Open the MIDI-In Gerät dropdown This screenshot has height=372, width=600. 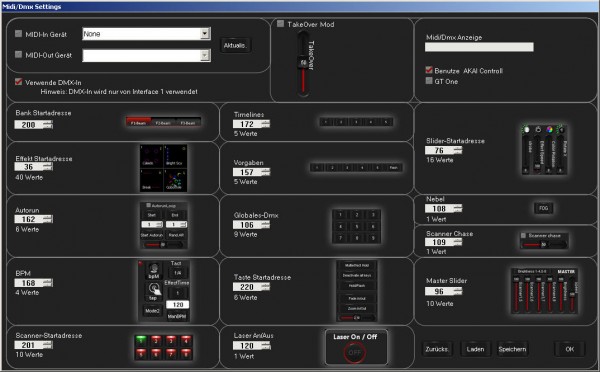click(x=205, y=34)
